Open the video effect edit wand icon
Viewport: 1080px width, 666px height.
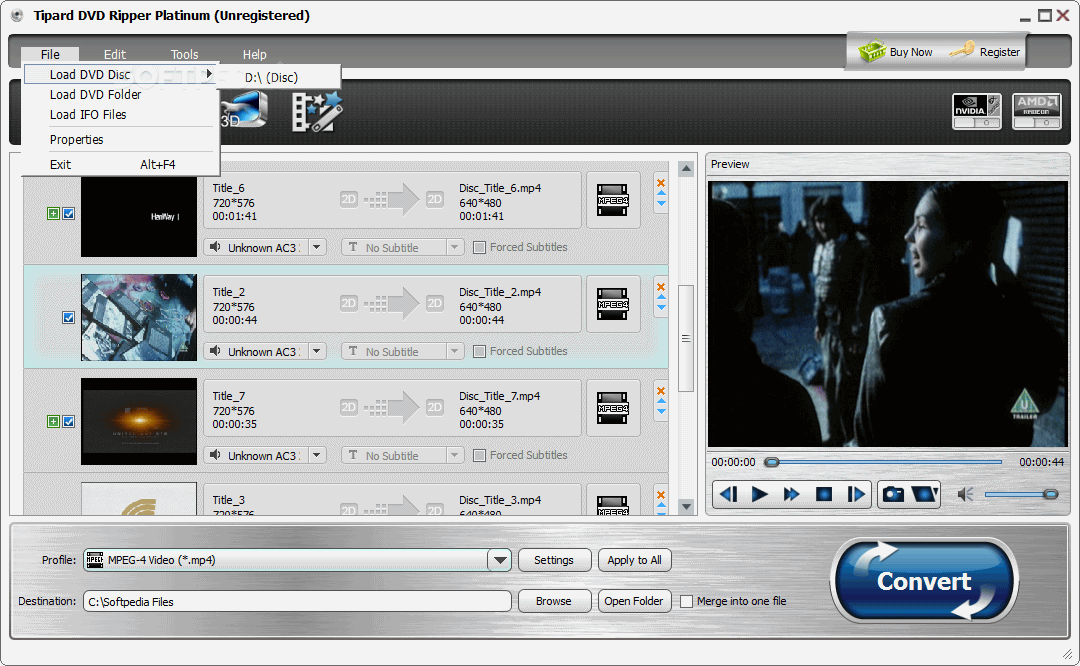[316, 112]
